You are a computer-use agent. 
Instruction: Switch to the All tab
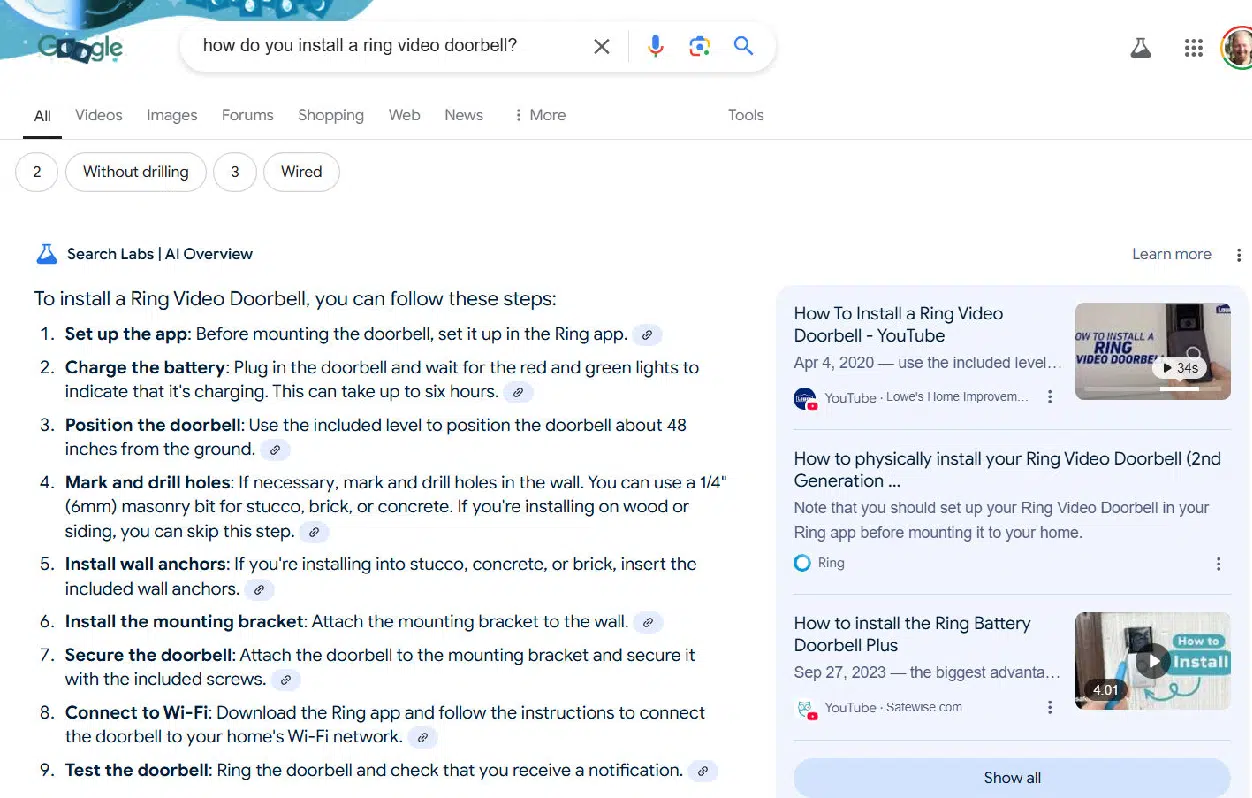tap(42, 116)
